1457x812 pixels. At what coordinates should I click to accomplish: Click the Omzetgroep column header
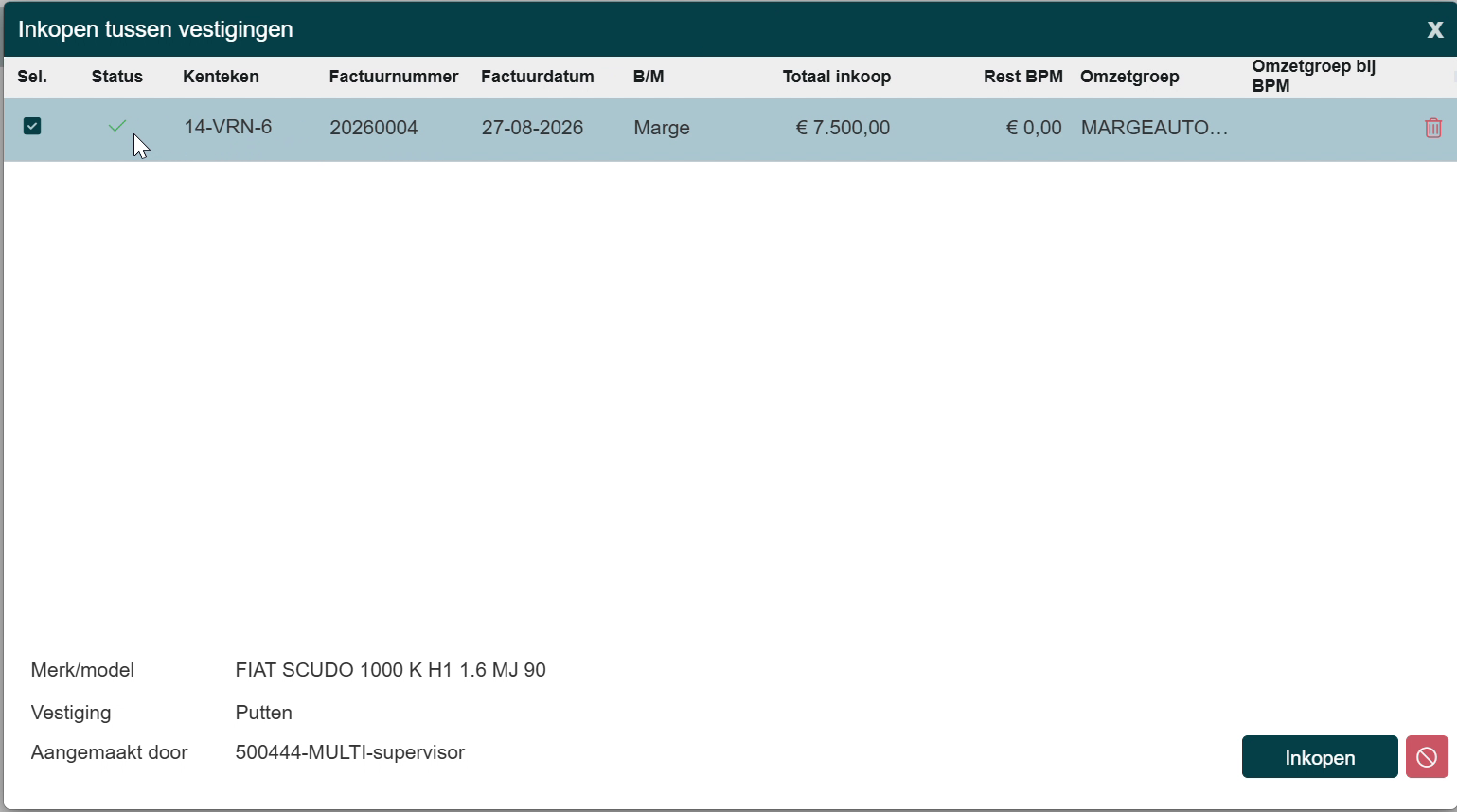[x=1129, y=77]
